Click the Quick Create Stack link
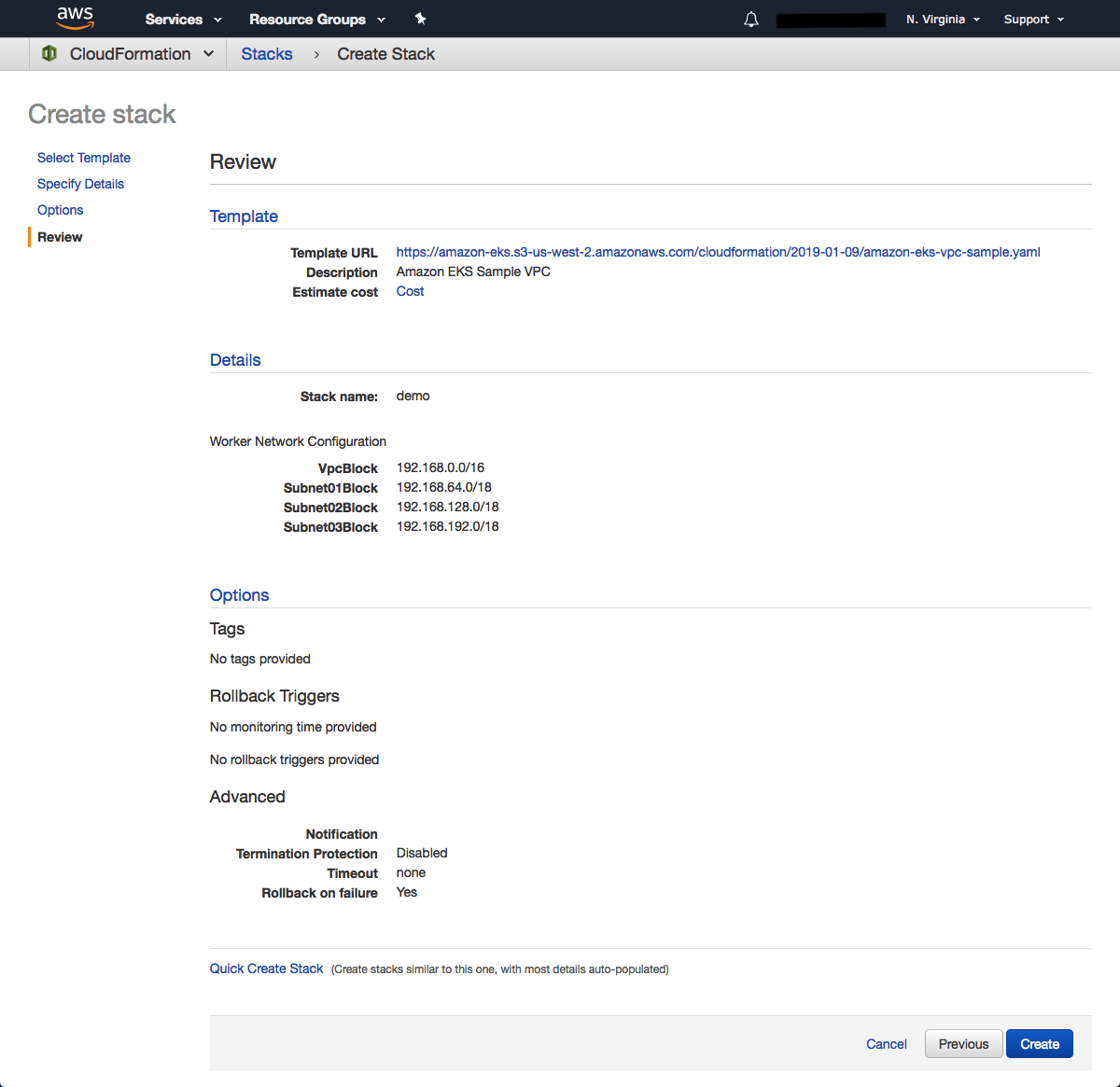The image size is (1120, 1087). [266, 969]
